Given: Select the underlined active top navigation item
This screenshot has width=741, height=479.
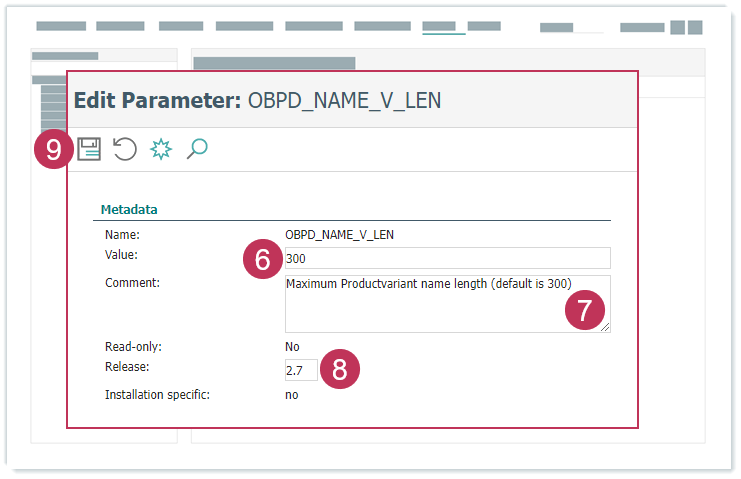Looking at the screenshot, I should click(443, 27).
